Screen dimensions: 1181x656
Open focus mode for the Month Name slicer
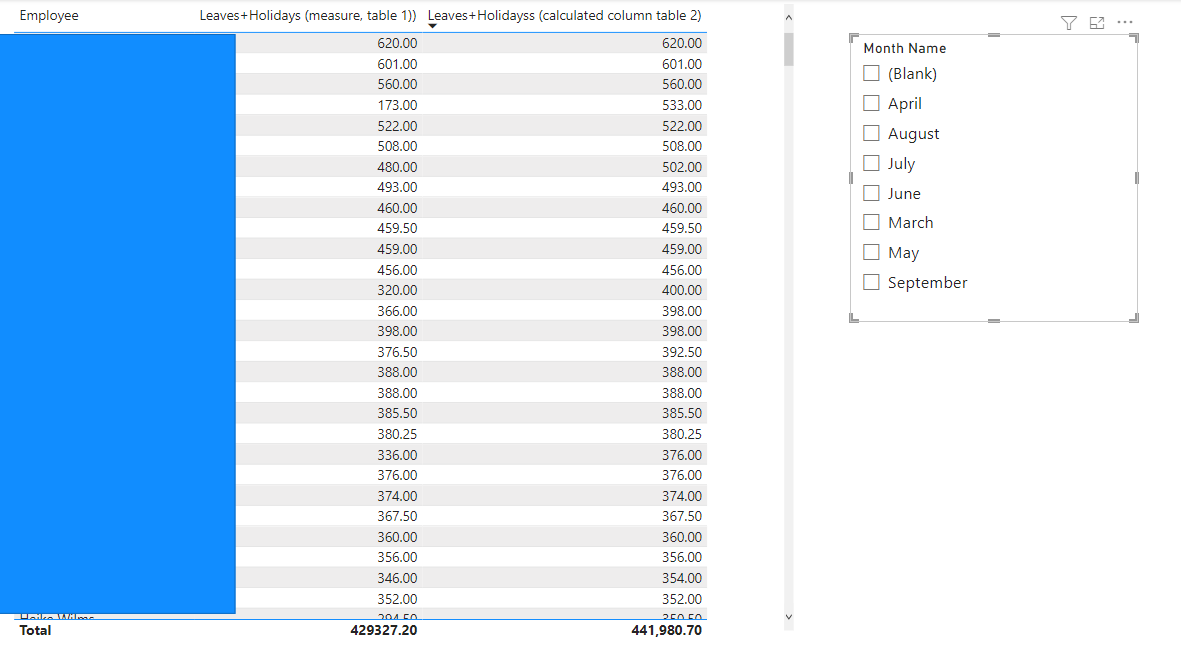point(1097,23)
